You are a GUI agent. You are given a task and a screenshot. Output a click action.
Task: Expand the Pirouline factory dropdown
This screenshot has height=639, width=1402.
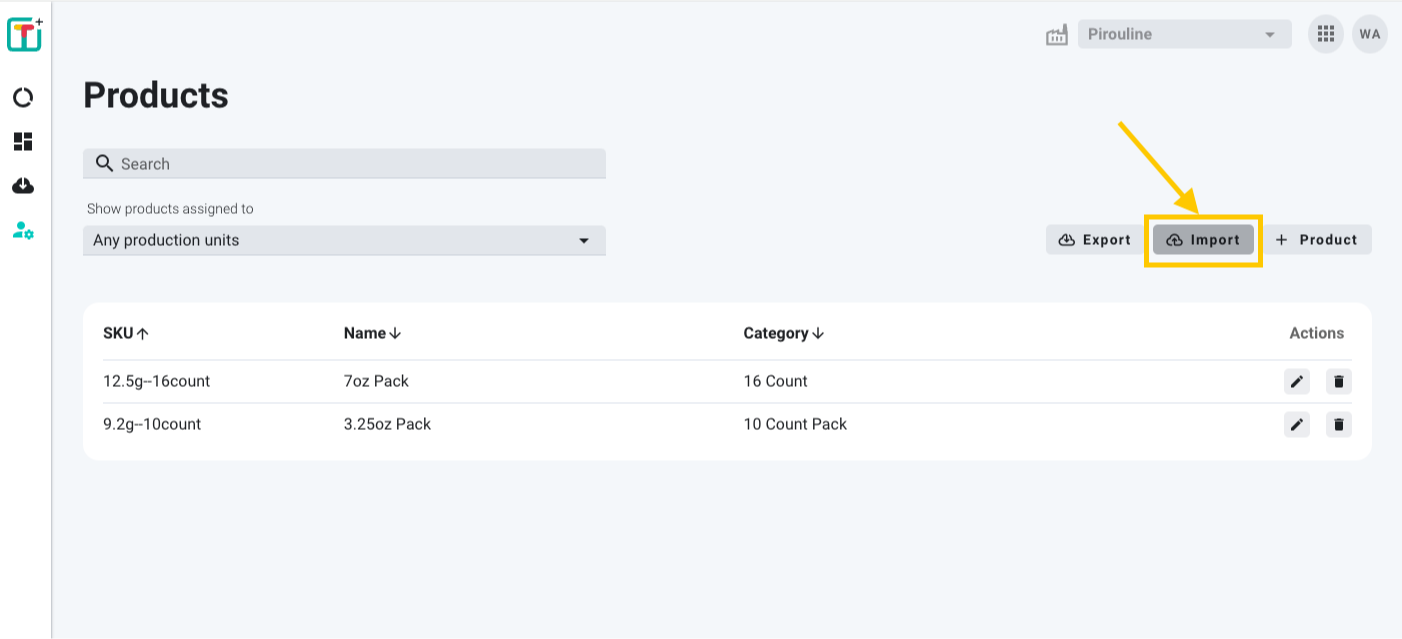pyautogui.click(x=1184, y=34)
